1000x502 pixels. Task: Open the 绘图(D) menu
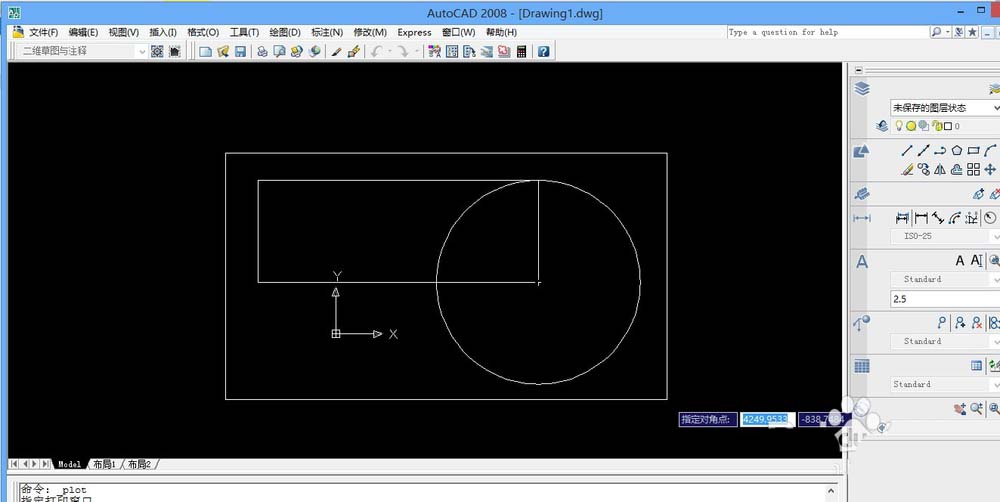(x=284, y=32)
